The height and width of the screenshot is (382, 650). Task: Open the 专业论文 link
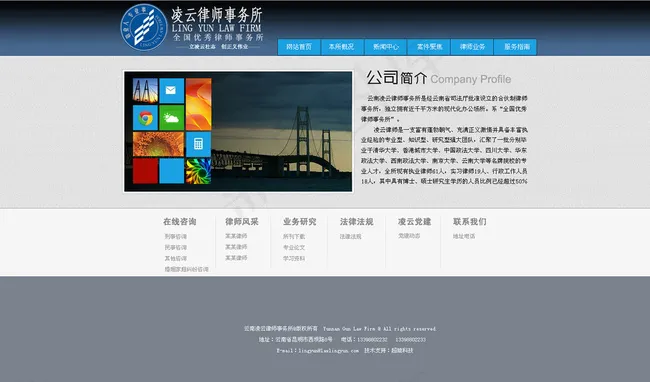294,247
